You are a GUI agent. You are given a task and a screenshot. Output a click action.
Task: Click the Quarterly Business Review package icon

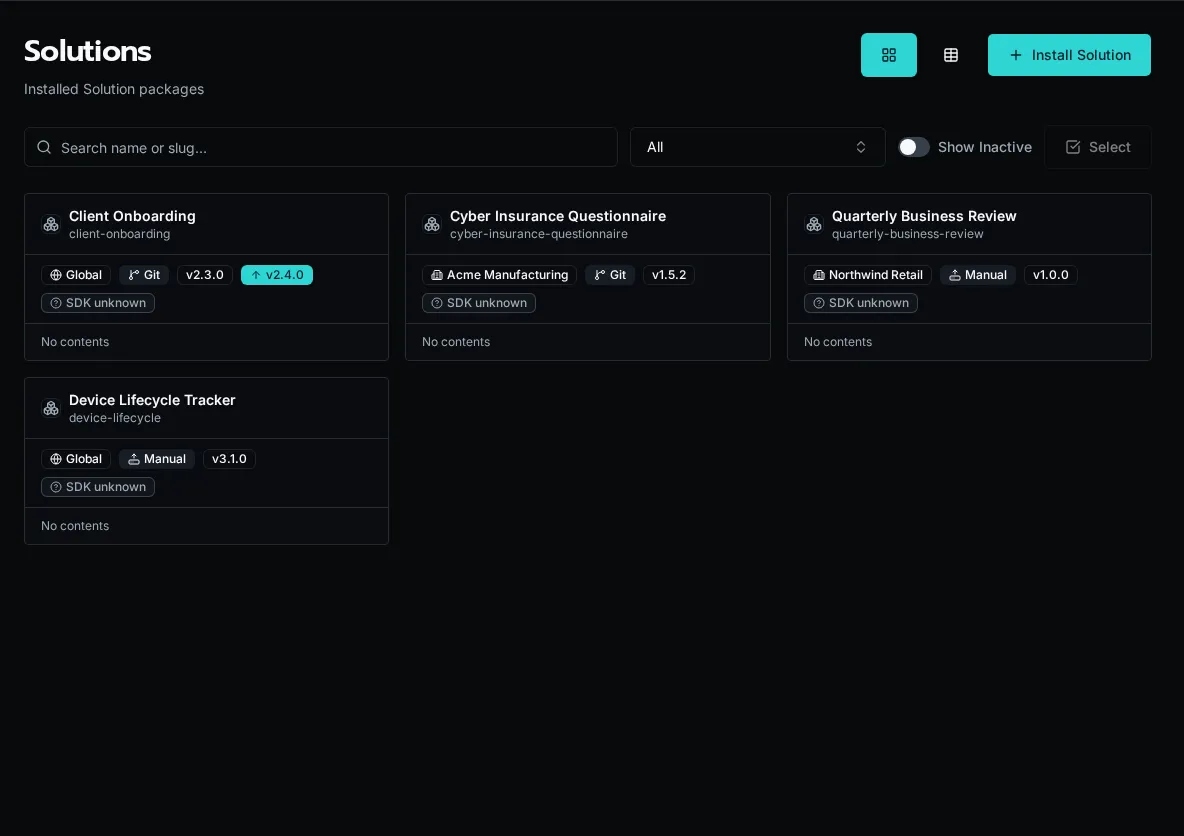[814, 224]
